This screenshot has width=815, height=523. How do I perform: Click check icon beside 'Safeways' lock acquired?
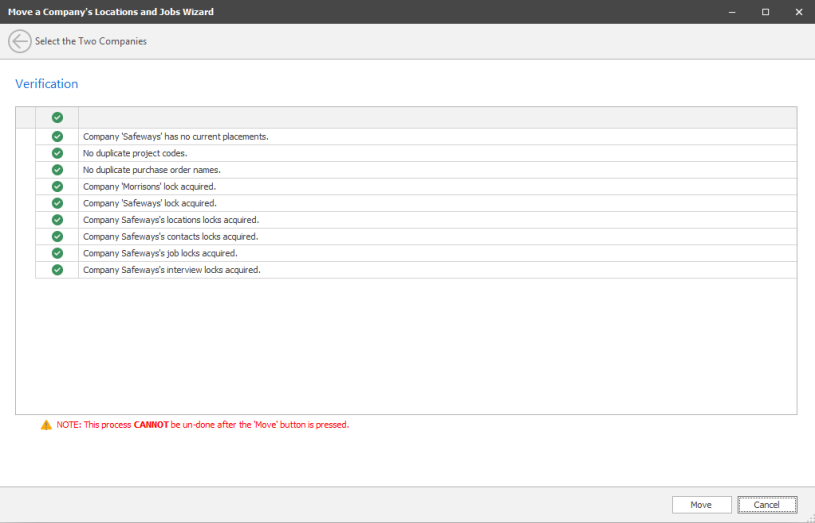pyautogui.click(x=57, y=203)
